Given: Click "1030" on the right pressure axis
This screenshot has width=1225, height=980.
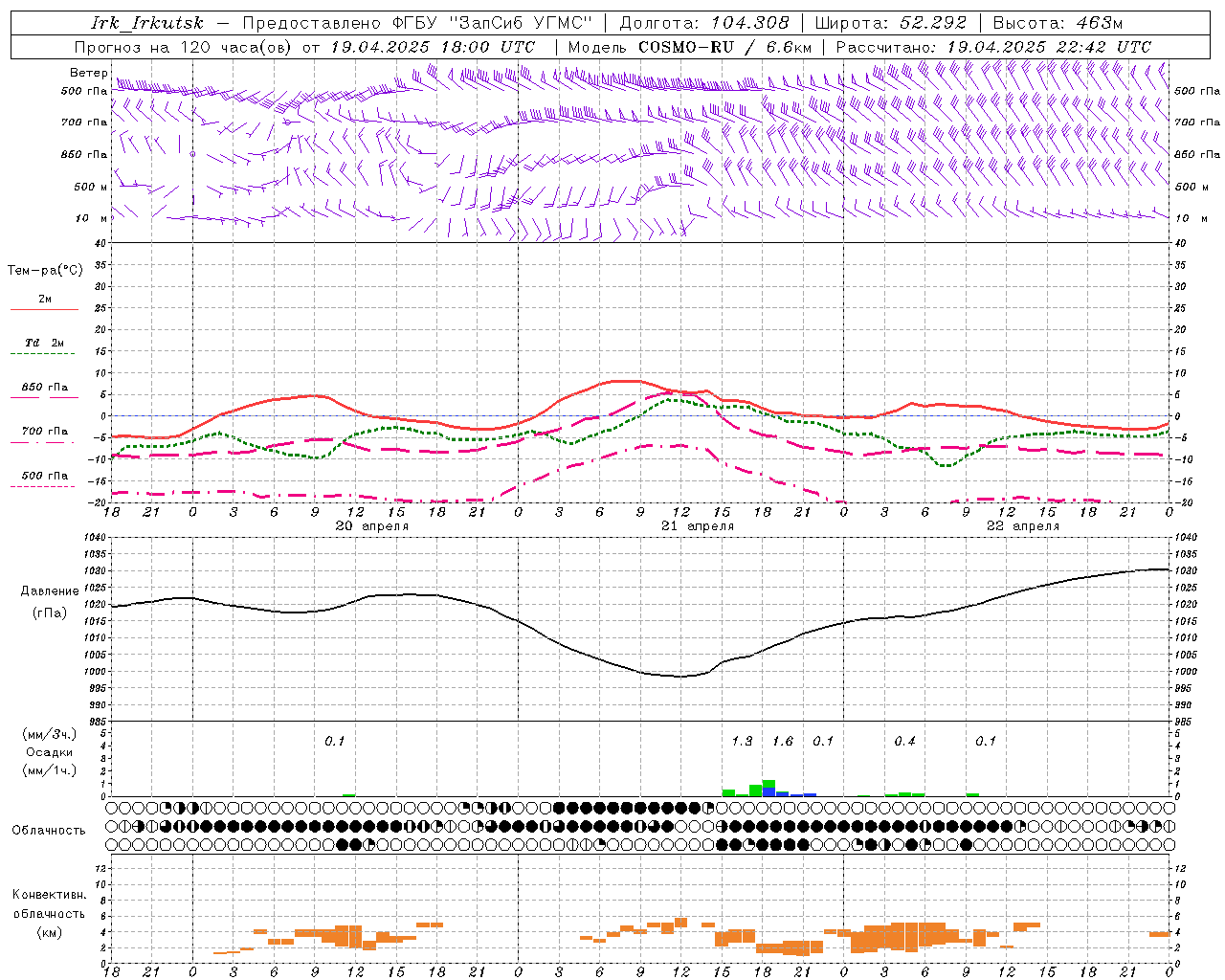Looking at the screenshot, I should tap(1185, 570).
